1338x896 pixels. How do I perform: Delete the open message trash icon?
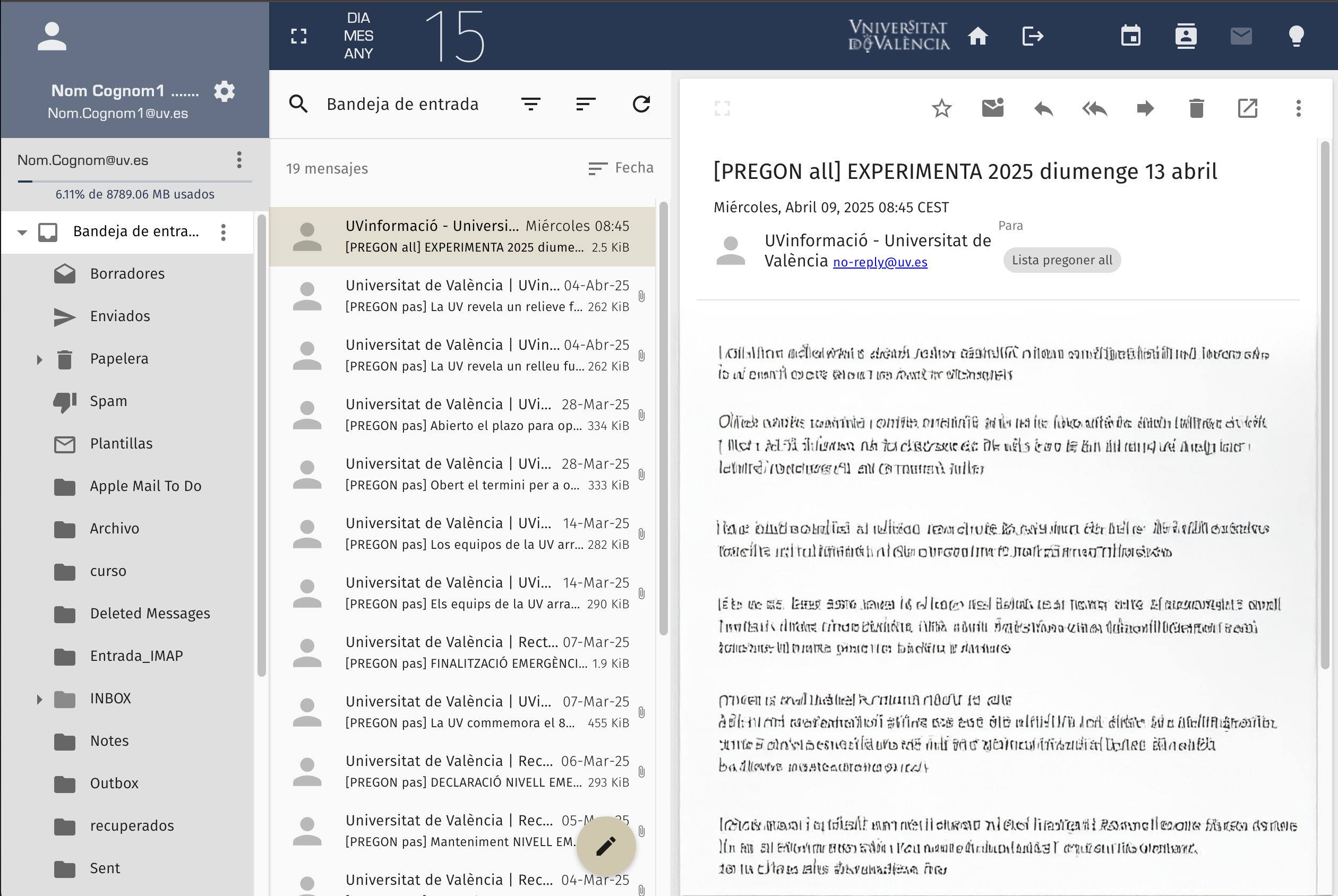coord(1196,108)
